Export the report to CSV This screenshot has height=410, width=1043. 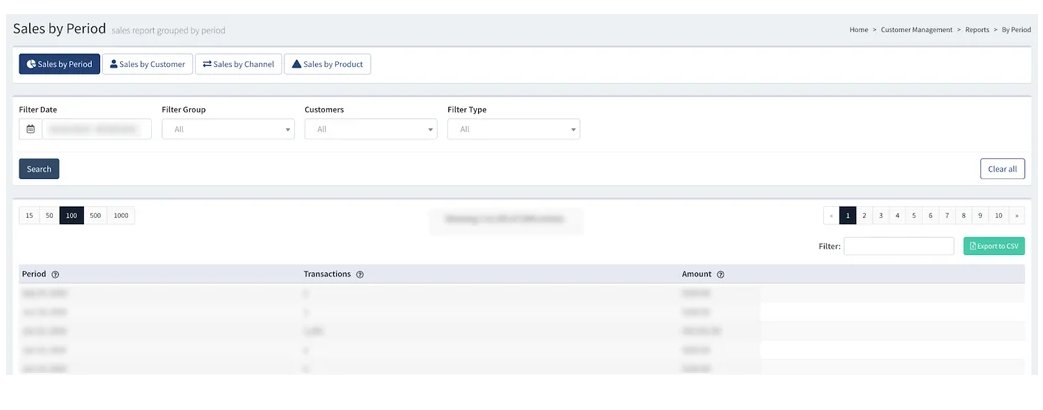[x=994, y=246]
